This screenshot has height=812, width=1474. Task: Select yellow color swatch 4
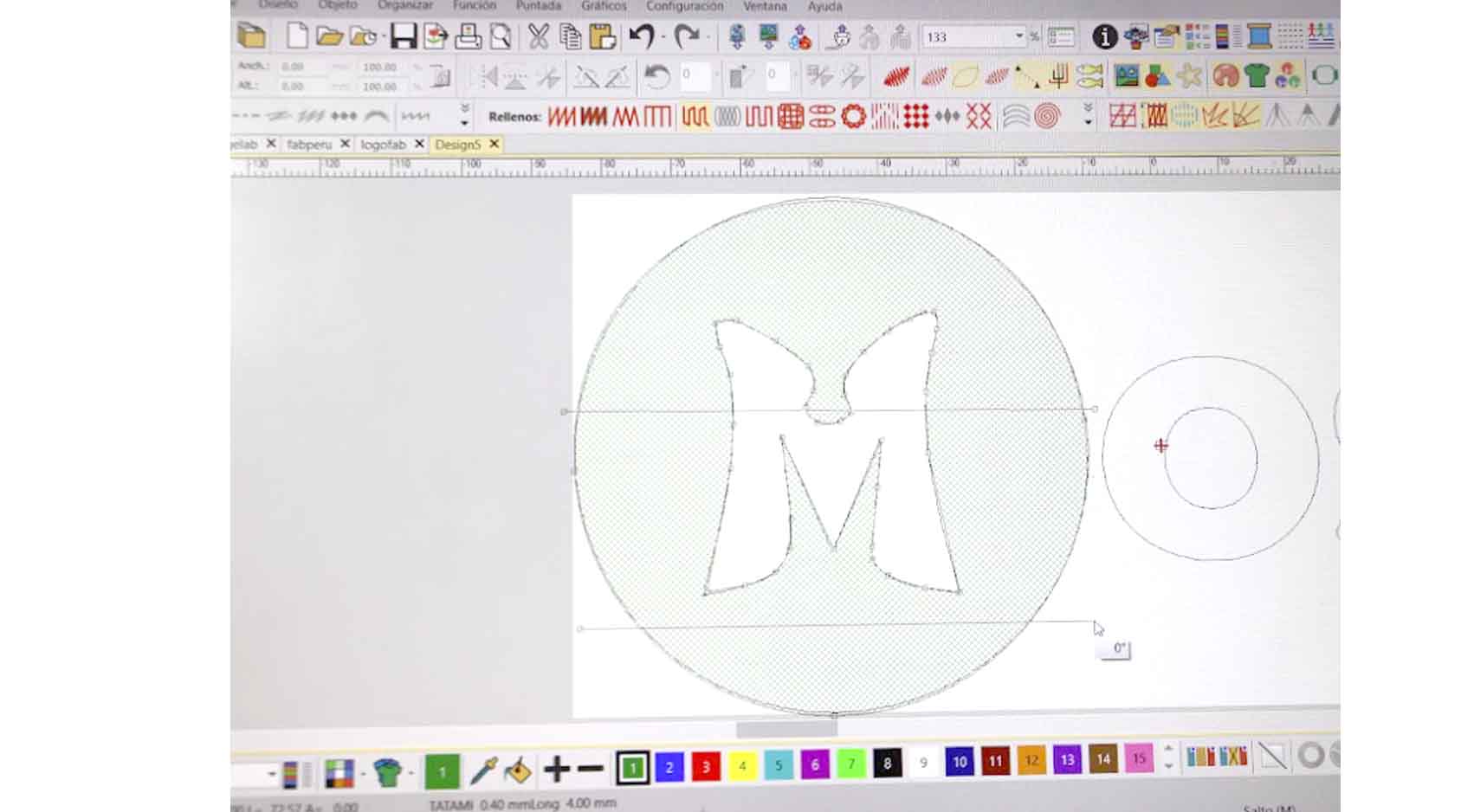742,765
